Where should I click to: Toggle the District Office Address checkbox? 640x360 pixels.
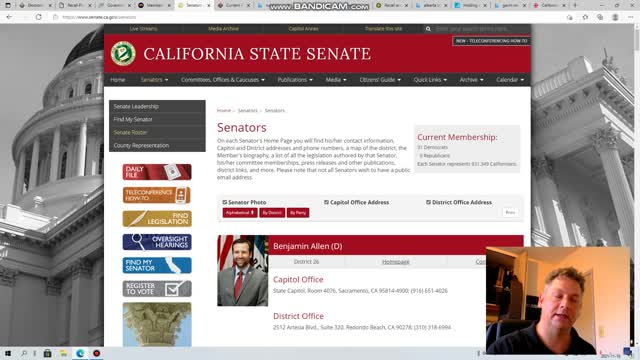click(x=429, y=202)
